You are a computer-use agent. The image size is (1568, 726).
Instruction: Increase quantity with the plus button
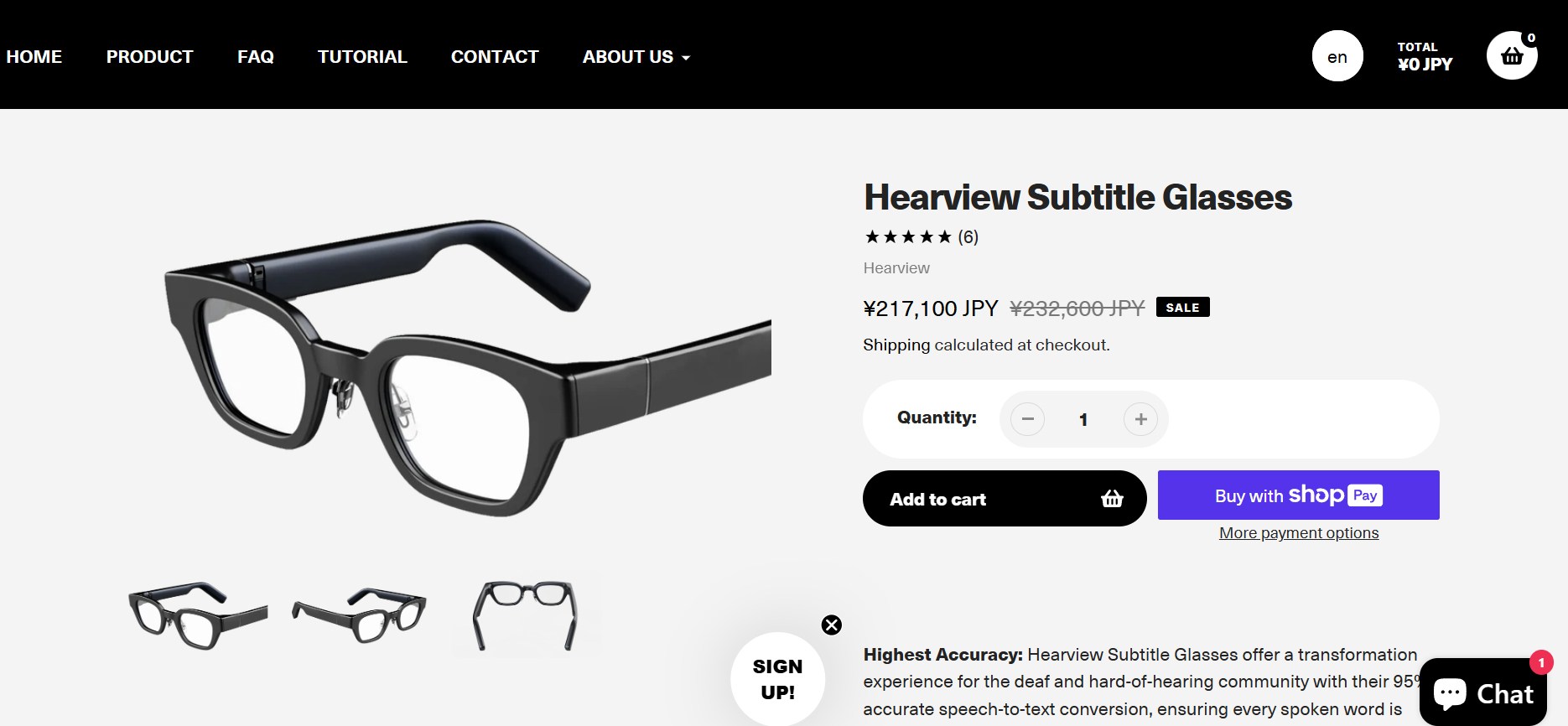click(1140, 419)
